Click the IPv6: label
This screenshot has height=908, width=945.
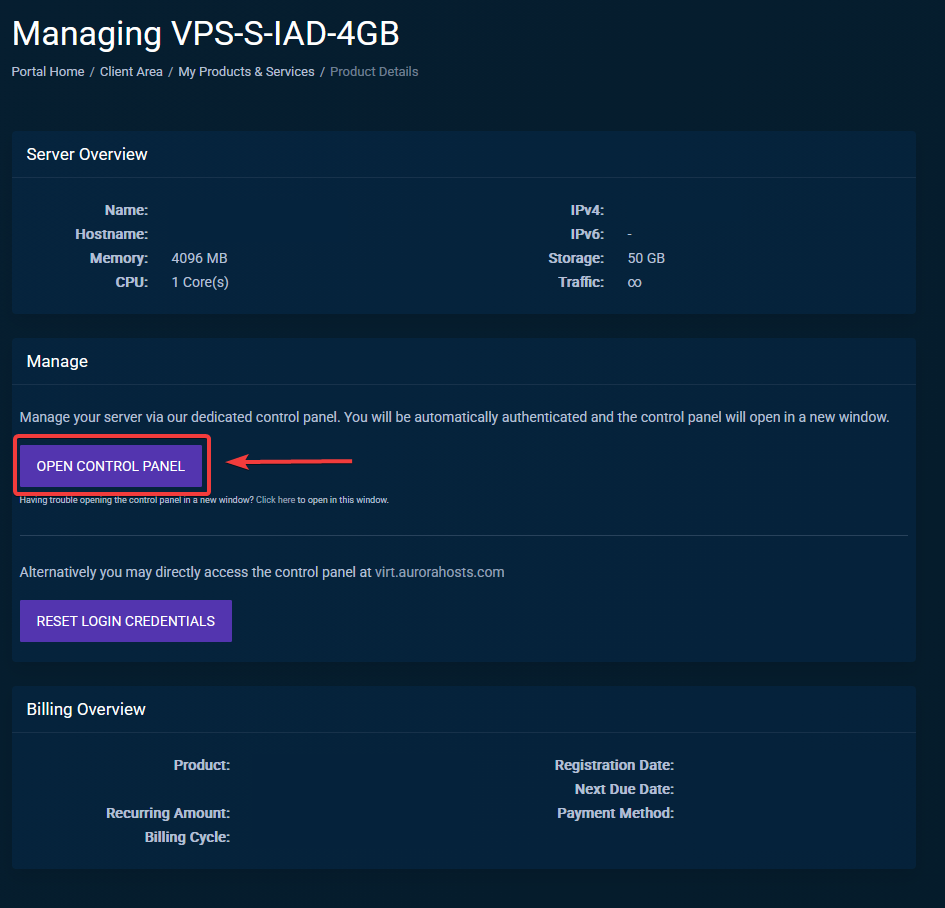point(587,234)
